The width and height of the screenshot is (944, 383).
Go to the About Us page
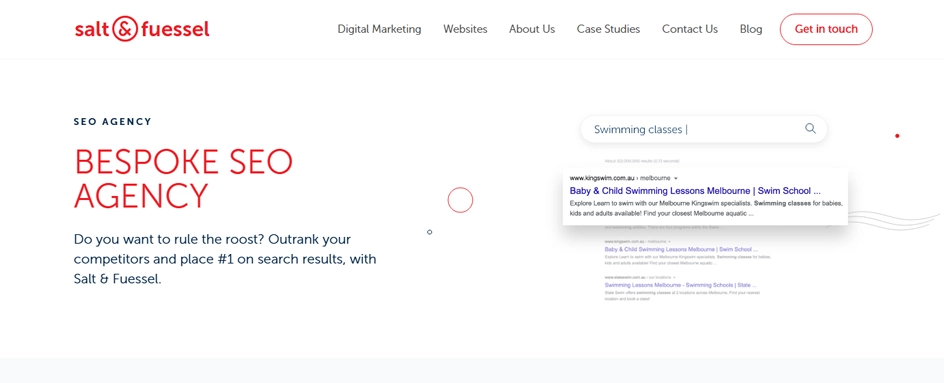pos(532,29)
